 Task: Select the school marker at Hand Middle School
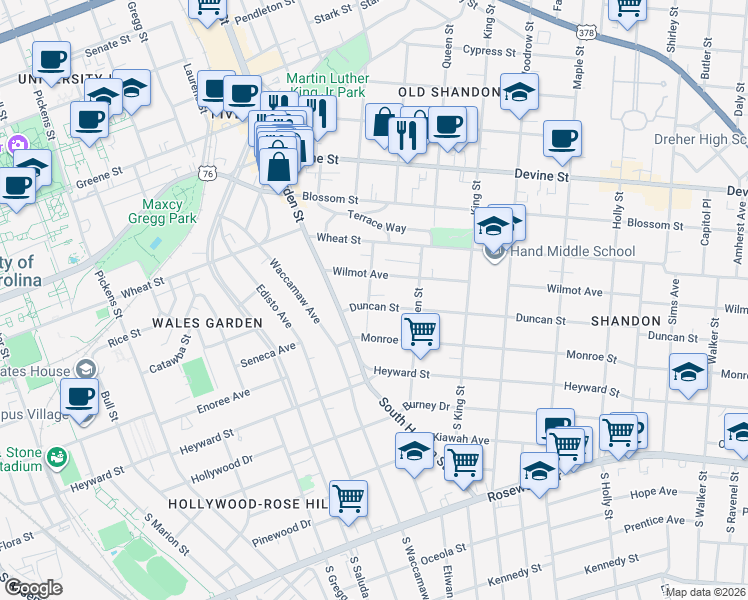(493, 227)
